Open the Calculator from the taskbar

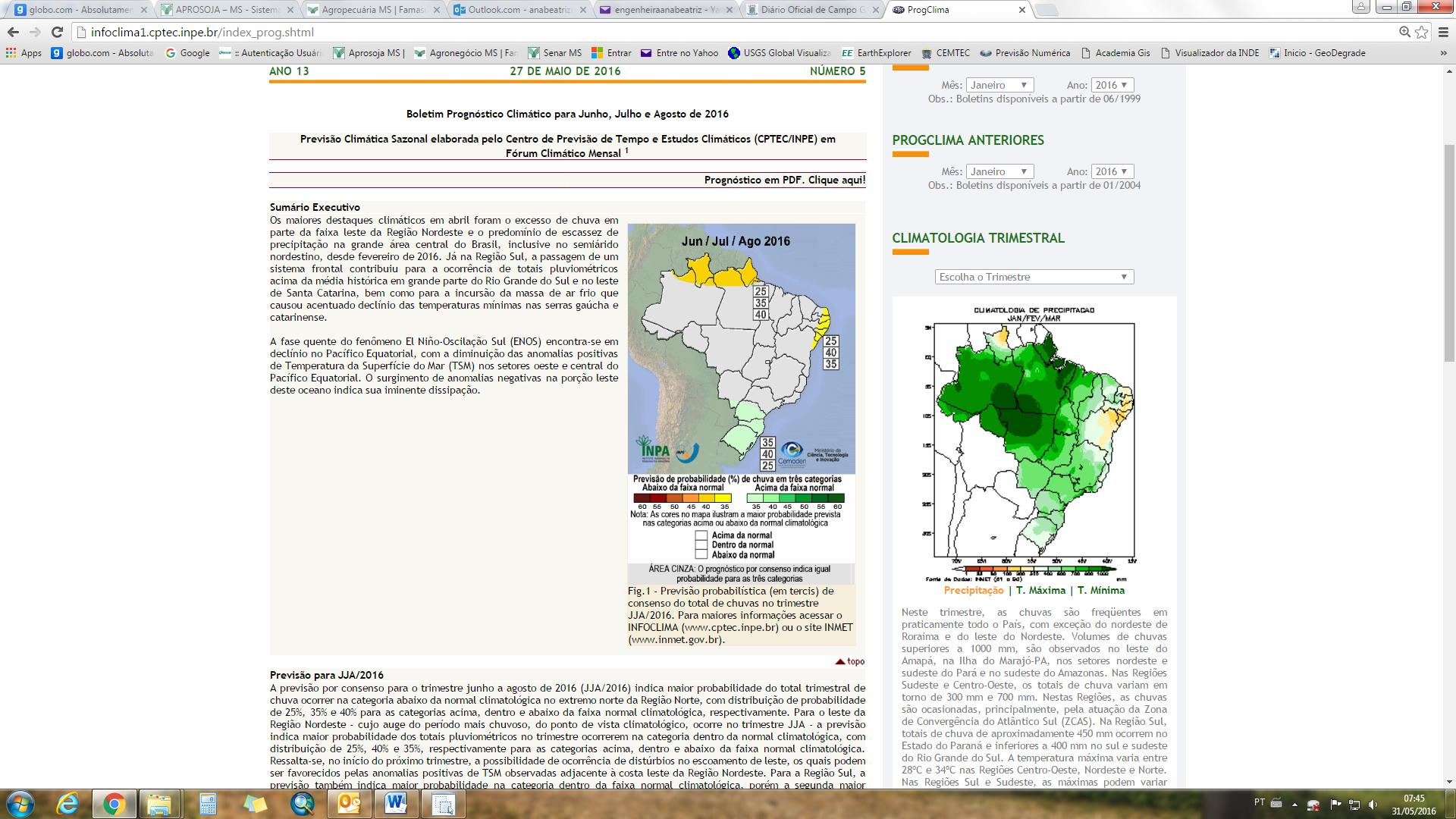(207, 804)
